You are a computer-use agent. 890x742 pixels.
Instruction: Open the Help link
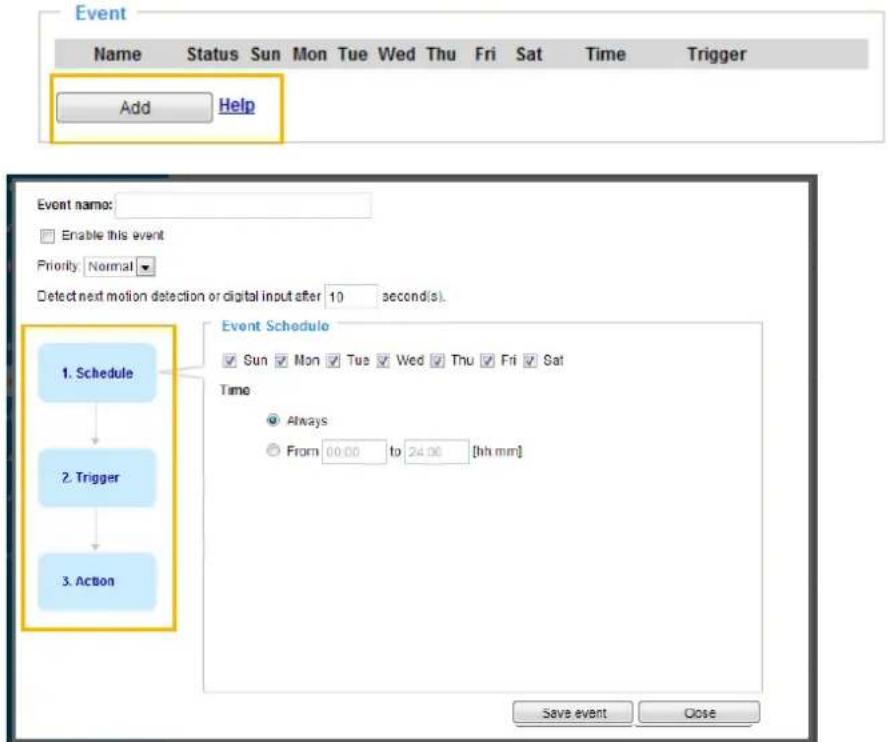click(237, 106)
